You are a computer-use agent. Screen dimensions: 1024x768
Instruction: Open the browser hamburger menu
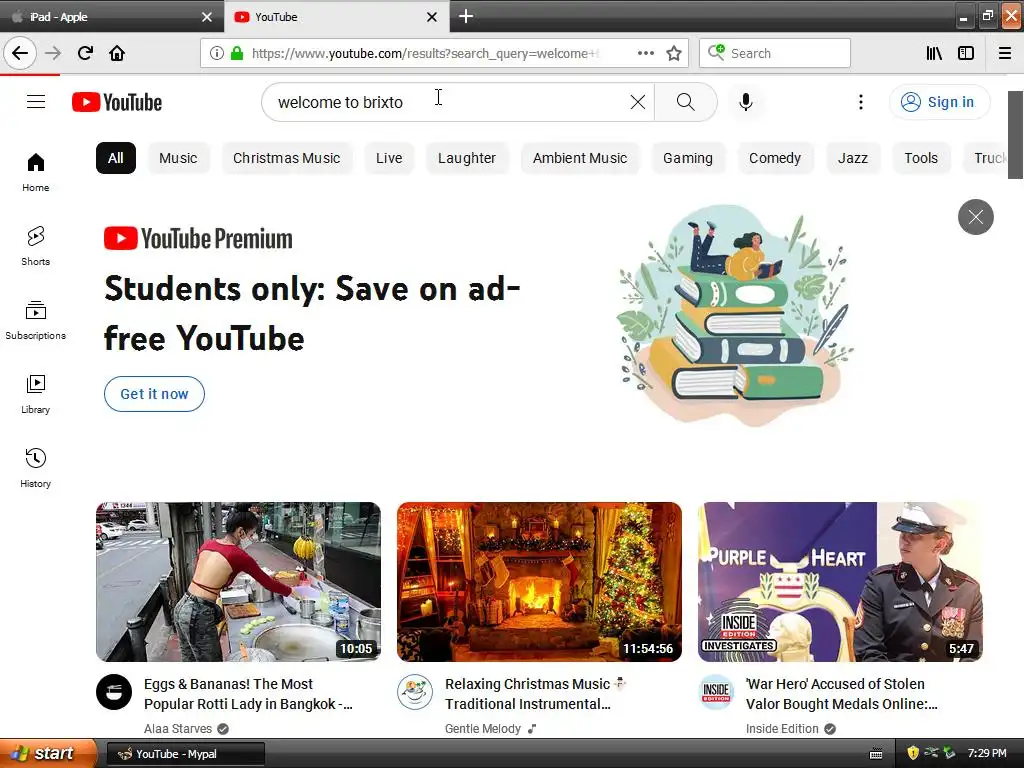(x=1005, y=53)
